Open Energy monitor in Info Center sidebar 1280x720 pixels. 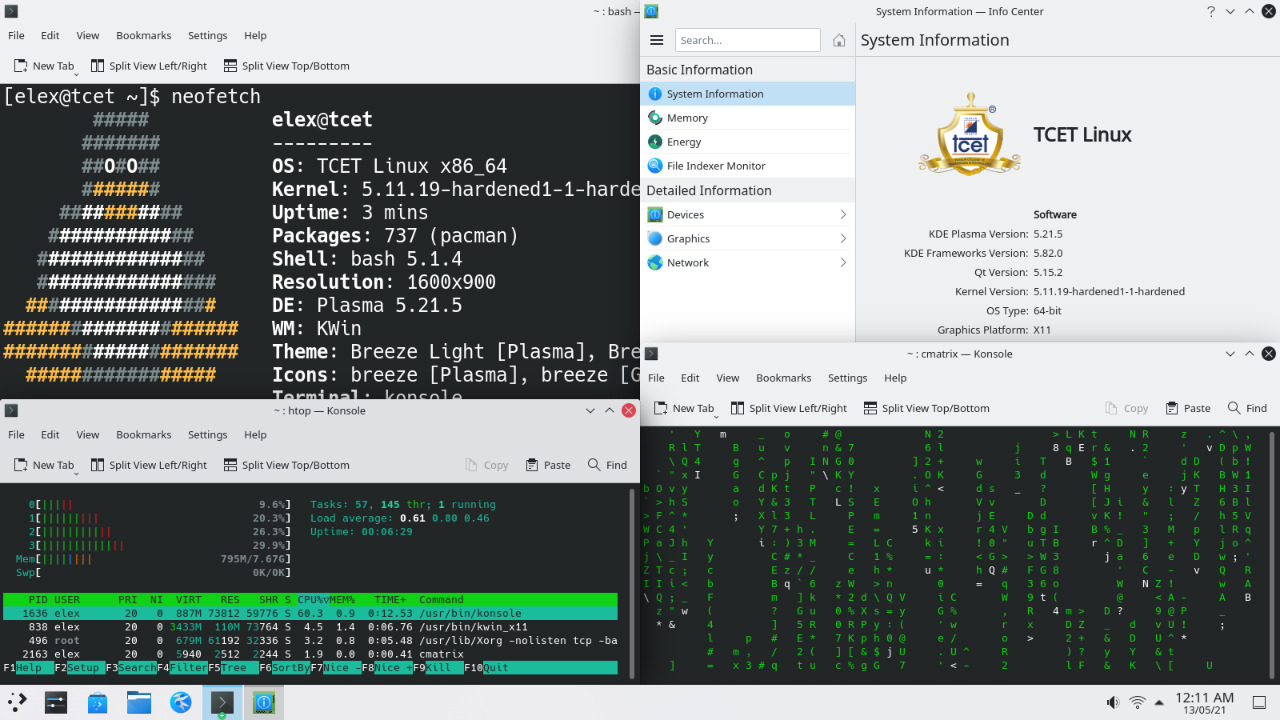[x=686, y=141]
